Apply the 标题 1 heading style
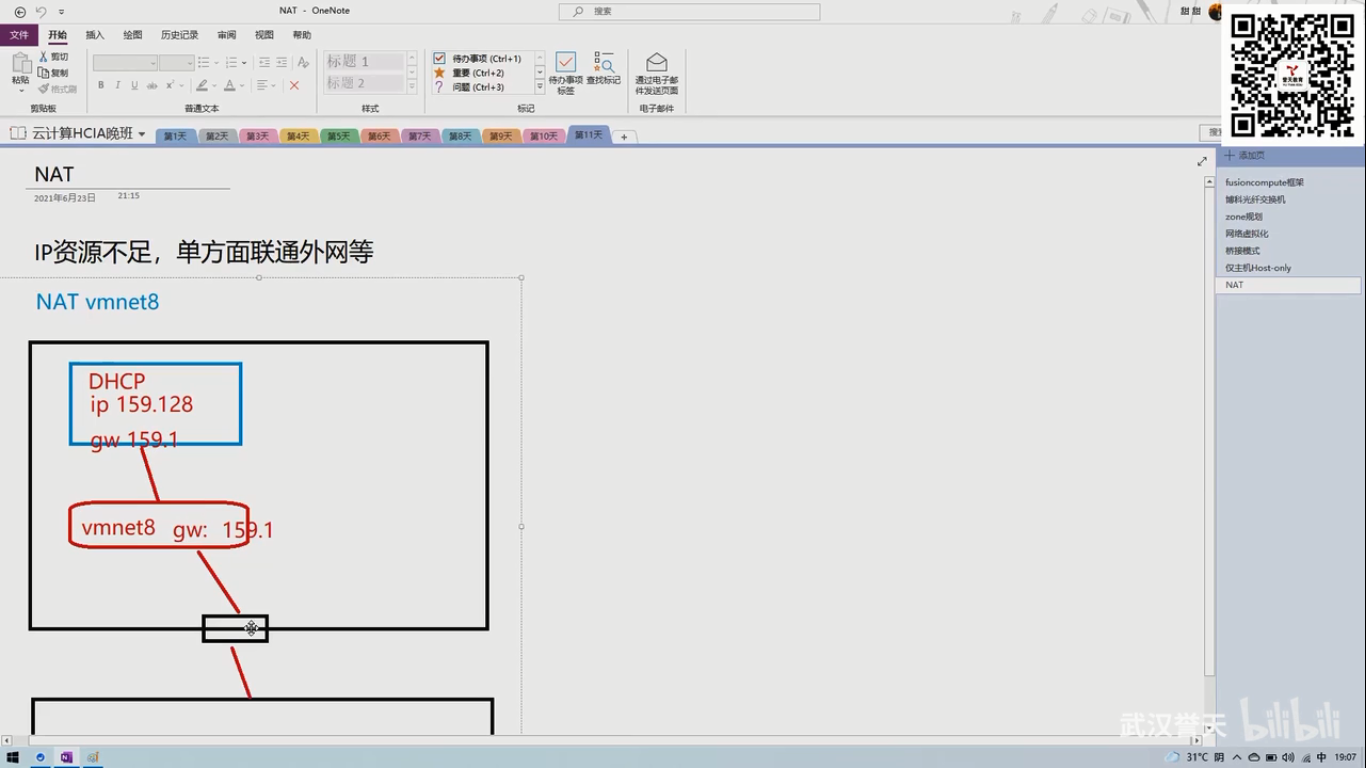Screen dimensions: 1366x768 coord(364,62)
